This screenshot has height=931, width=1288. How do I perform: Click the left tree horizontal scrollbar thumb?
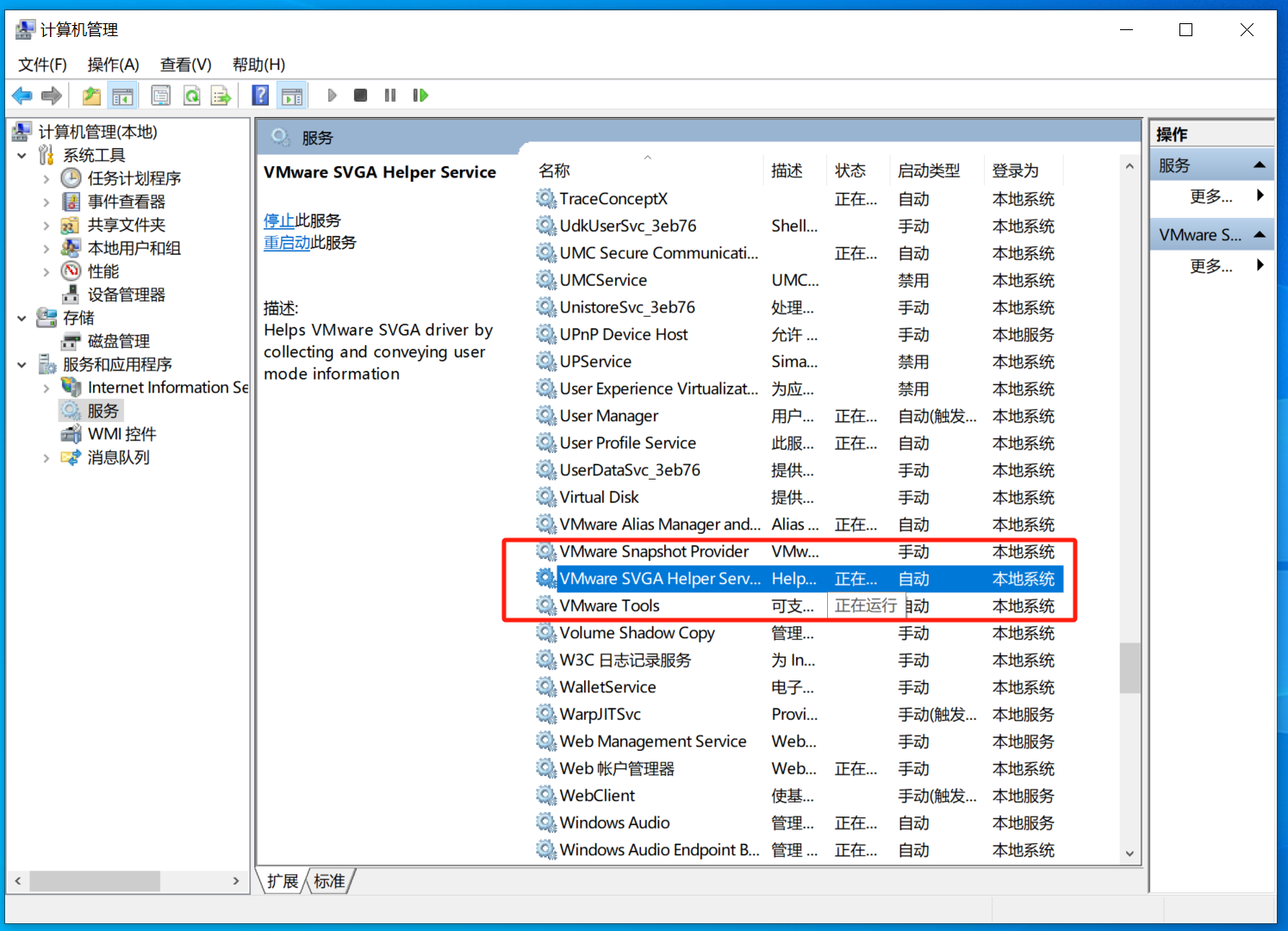click(x=95, y=881)
